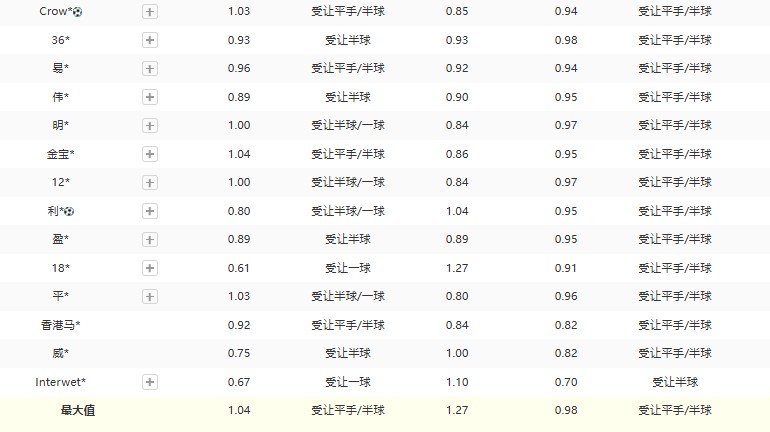Click the plus icon beside 伟*
The height and width of the screenshot is (432, 770).
pos(150,97)
